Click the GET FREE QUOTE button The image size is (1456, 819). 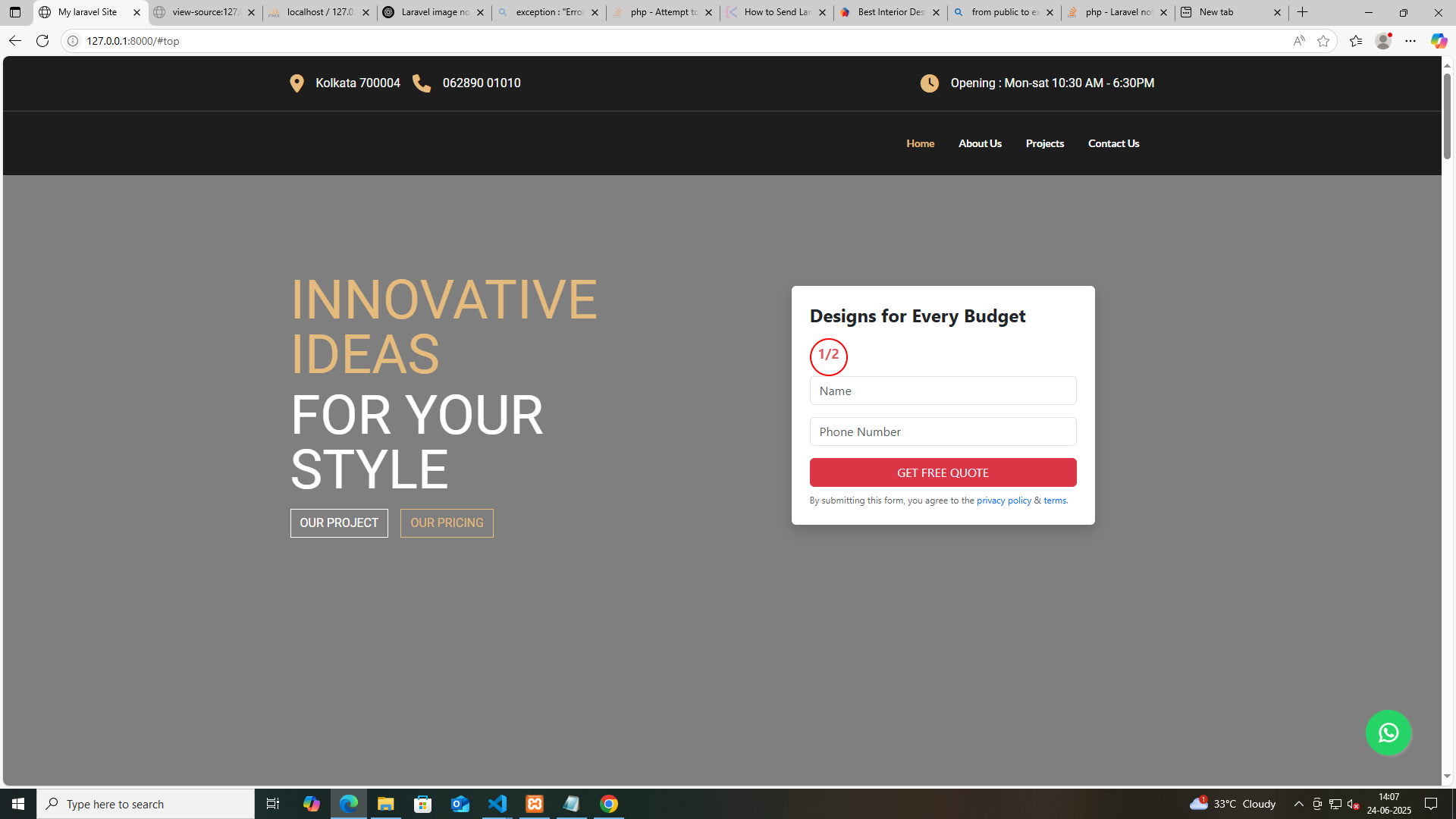pyautogui.click(x=943, y=472)
